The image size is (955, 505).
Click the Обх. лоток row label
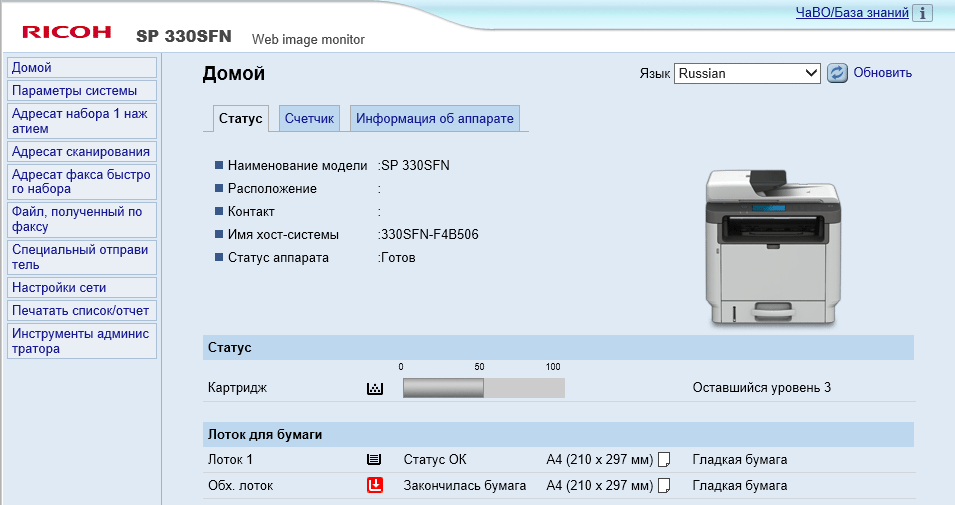[241, 486]
